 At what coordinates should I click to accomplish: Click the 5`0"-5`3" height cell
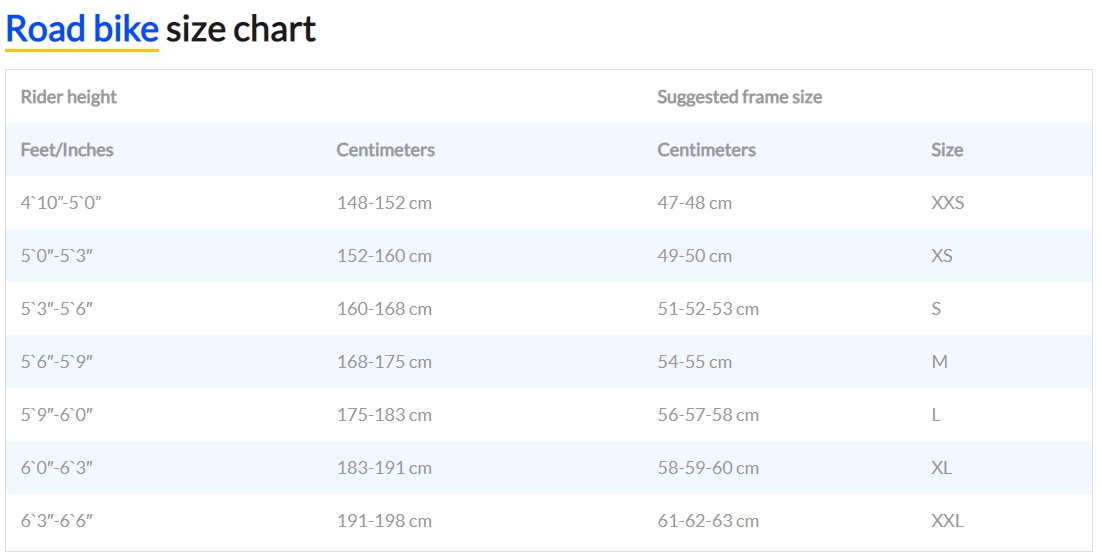[57, 256]
